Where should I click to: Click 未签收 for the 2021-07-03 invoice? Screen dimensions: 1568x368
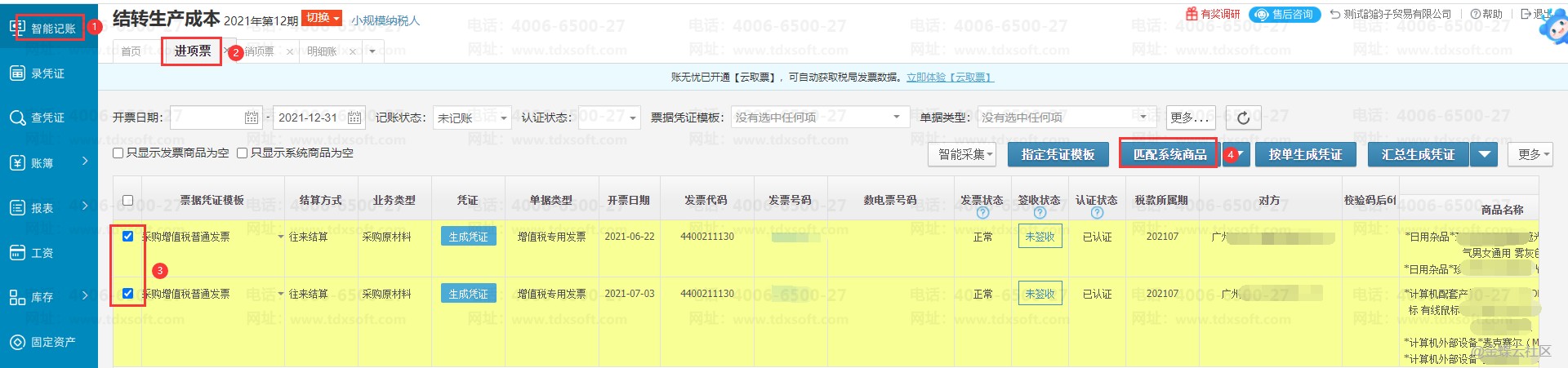click(x=1040, y=294)
